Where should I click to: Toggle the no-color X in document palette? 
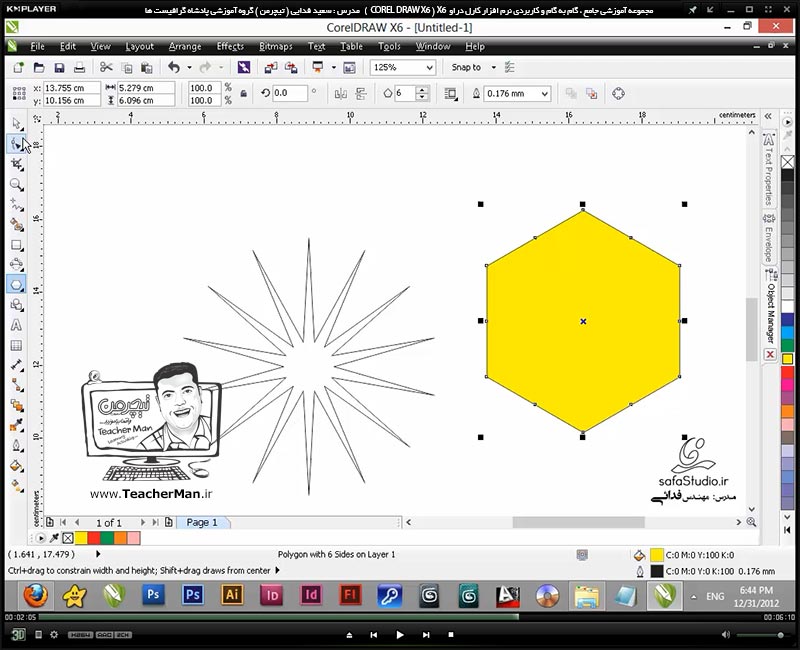click(68, 538)
